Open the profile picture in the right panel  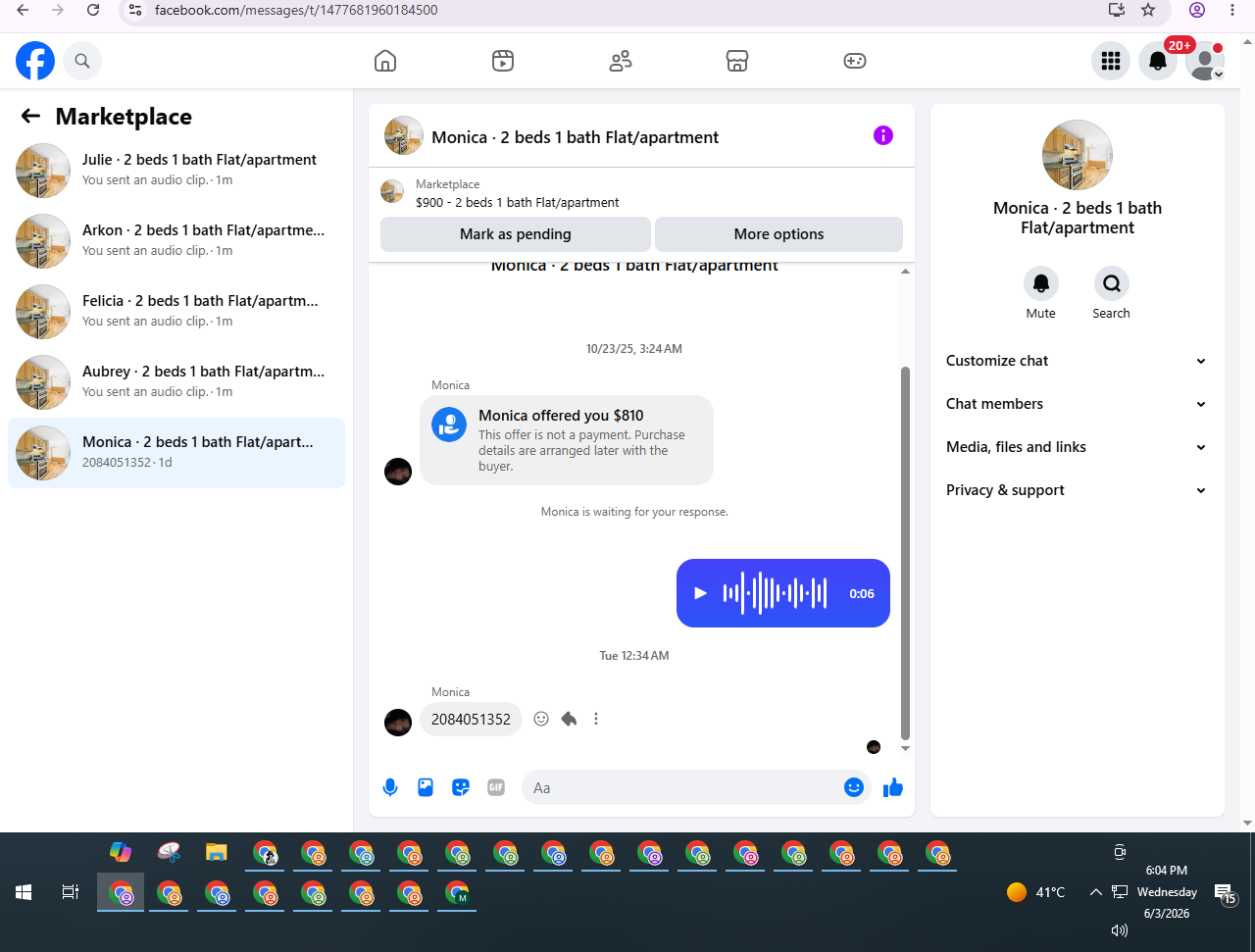(1078, 155)
